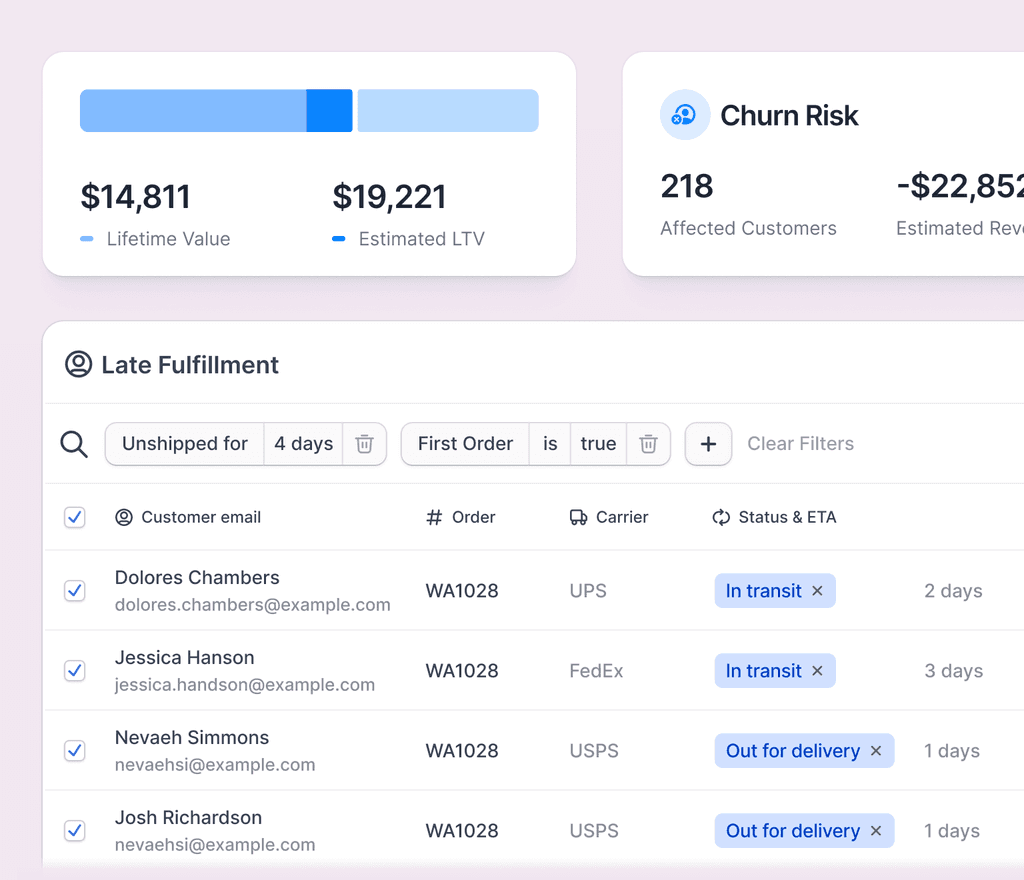
Task: Click the Order hash icon in header
Action: tap(434, 518)
